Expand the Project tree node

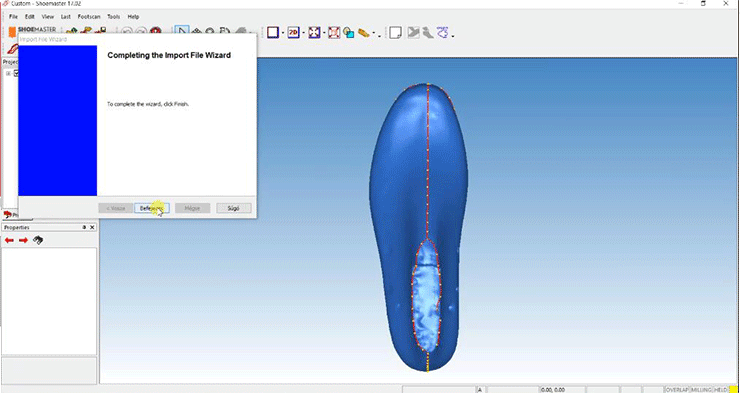point(8,73)
